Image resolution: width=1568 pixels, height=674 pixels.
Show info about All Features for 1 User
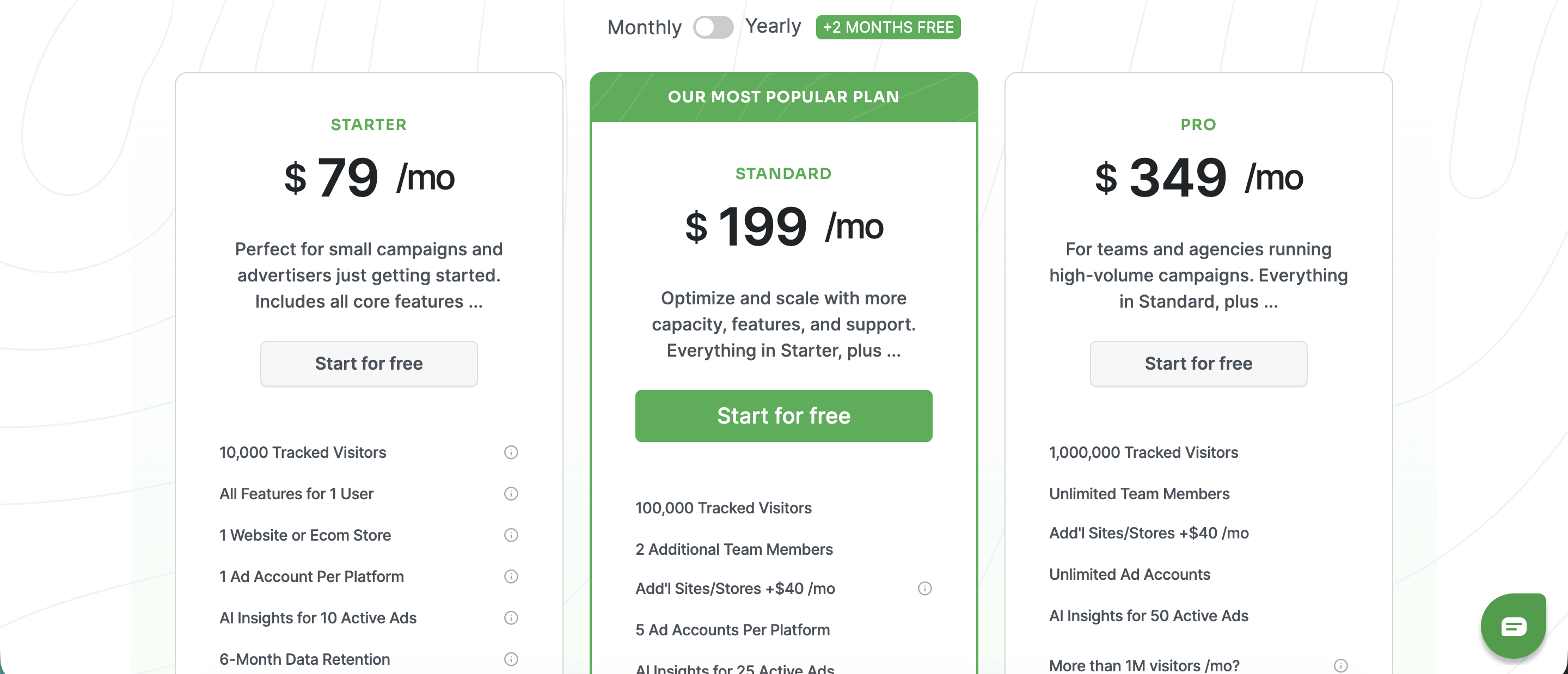[x=511, y=493]
